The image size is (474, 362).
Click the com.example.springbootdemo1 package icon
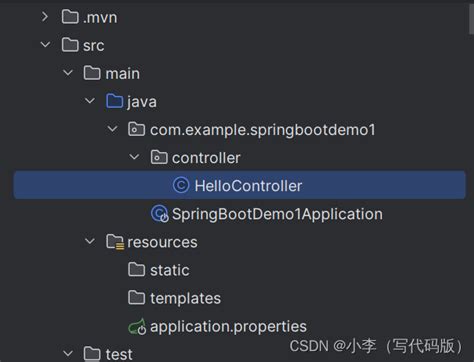coord(136,129)
